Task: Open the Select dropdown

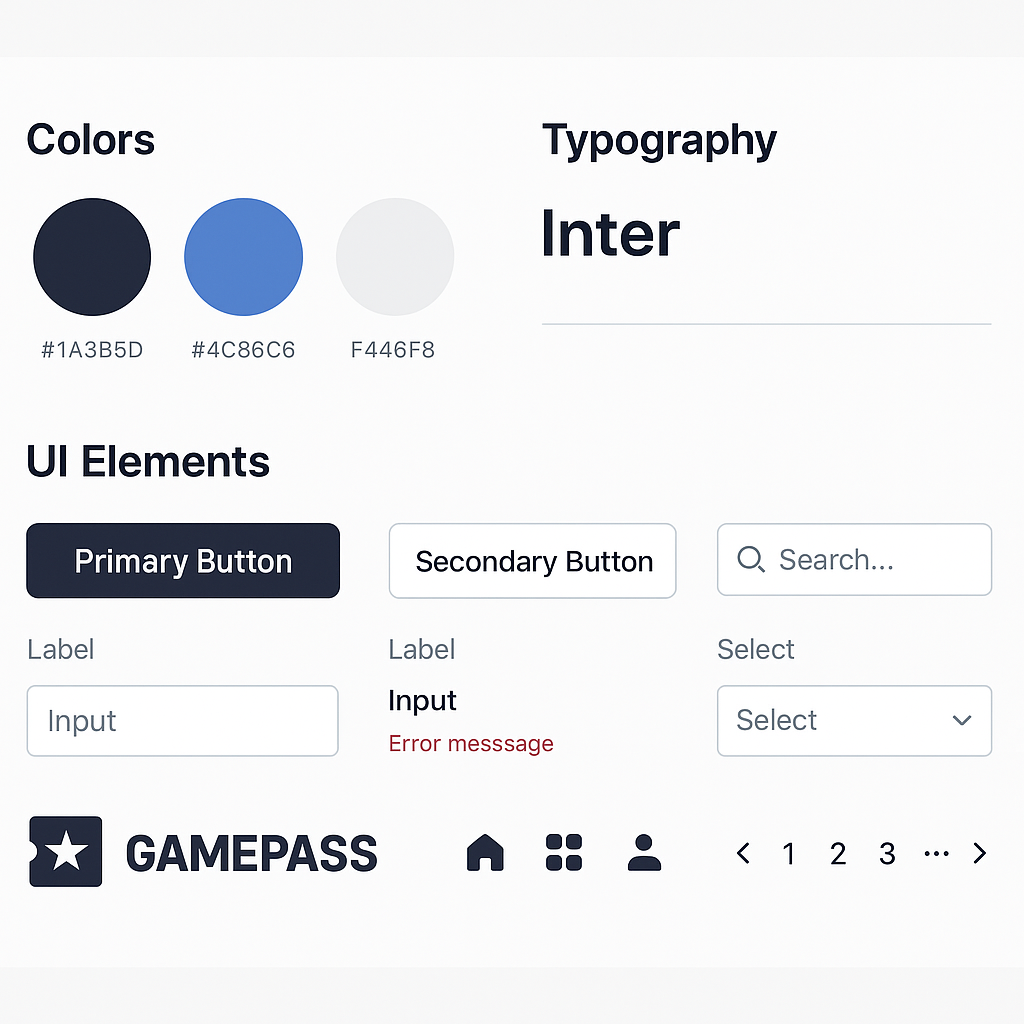Action: tap(854, 720)
